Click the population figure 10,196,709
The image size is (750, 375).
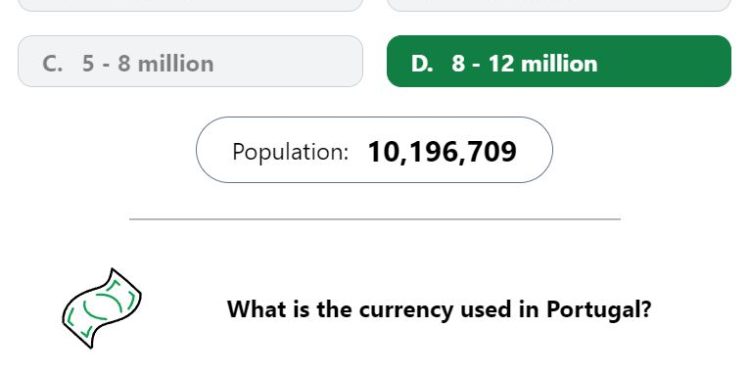(x=442, y=152)
